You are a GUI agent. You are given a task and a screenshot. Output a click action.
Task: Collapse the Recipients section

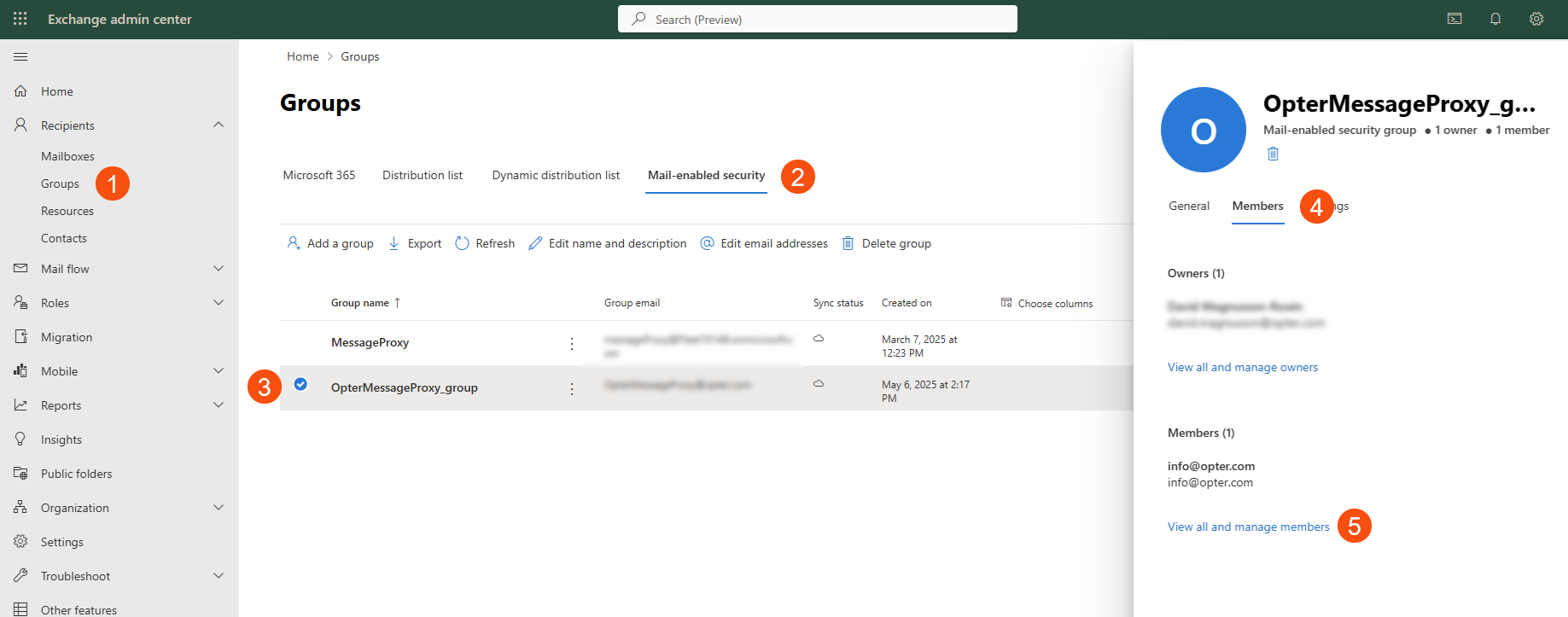219,125
